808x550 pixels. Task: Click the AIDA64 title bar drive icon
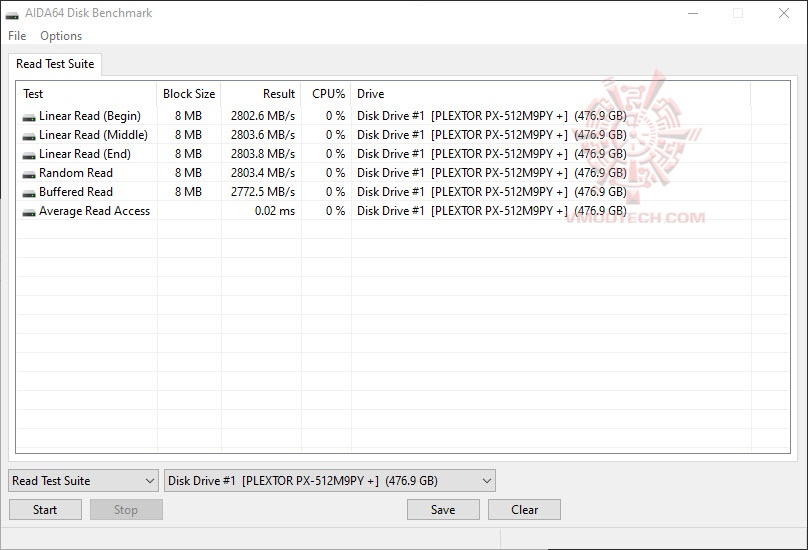click(12, 14)
